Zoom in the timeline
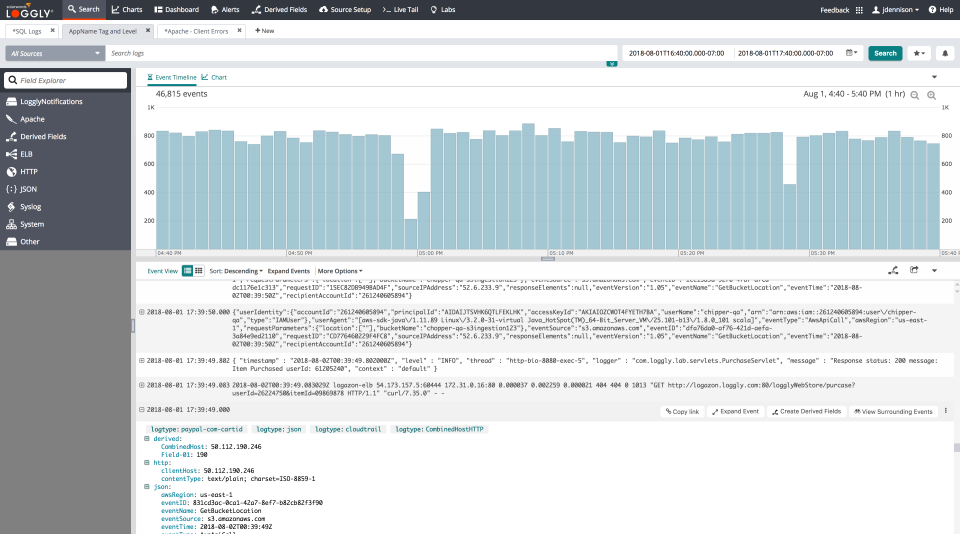 tap(931, 95)
